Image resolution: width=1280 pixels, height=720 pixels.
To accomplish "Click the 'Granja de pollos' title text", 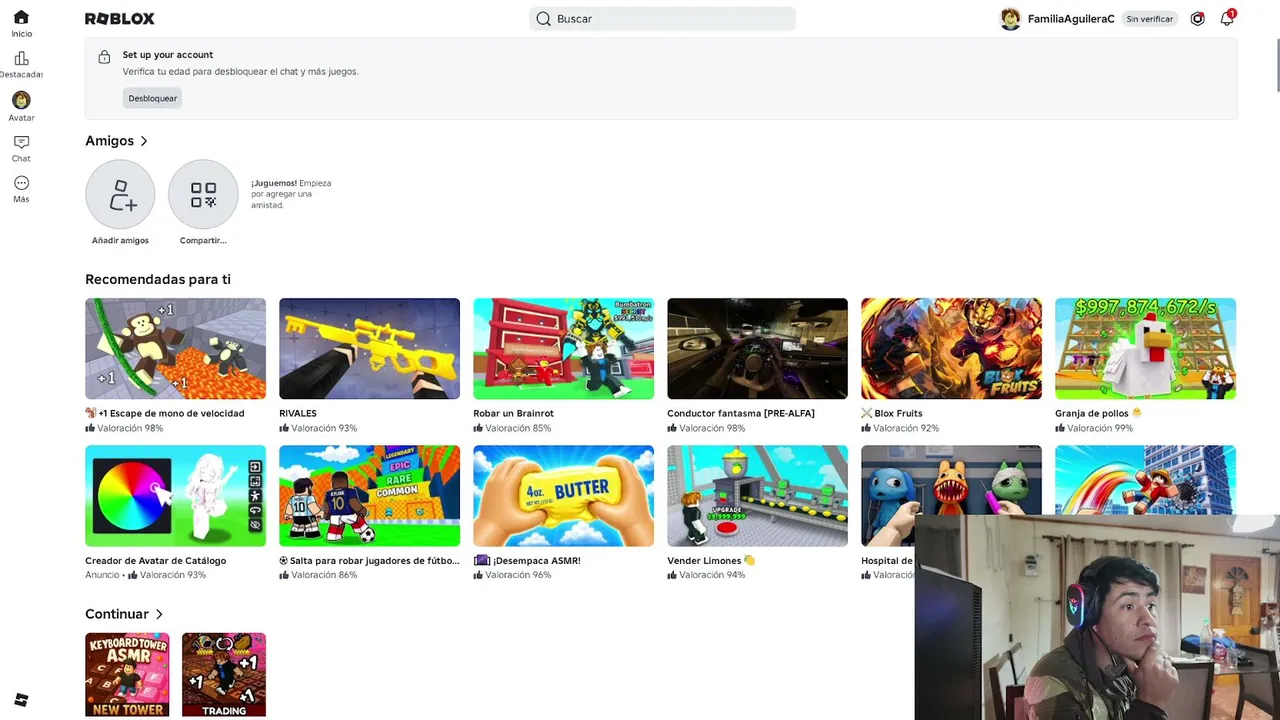I will point(1091,413).
